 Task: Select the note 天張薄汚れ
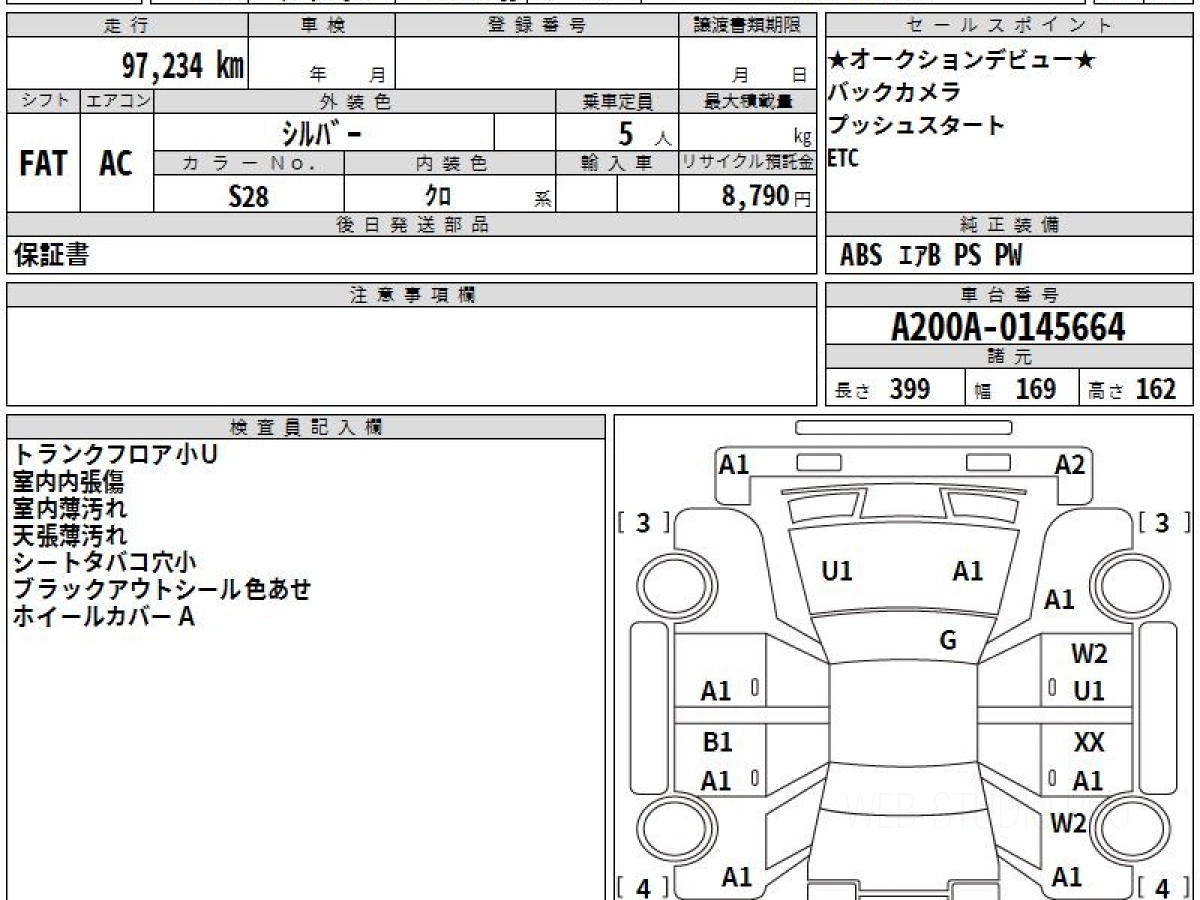pyautogui.click(x=70, y=535)
